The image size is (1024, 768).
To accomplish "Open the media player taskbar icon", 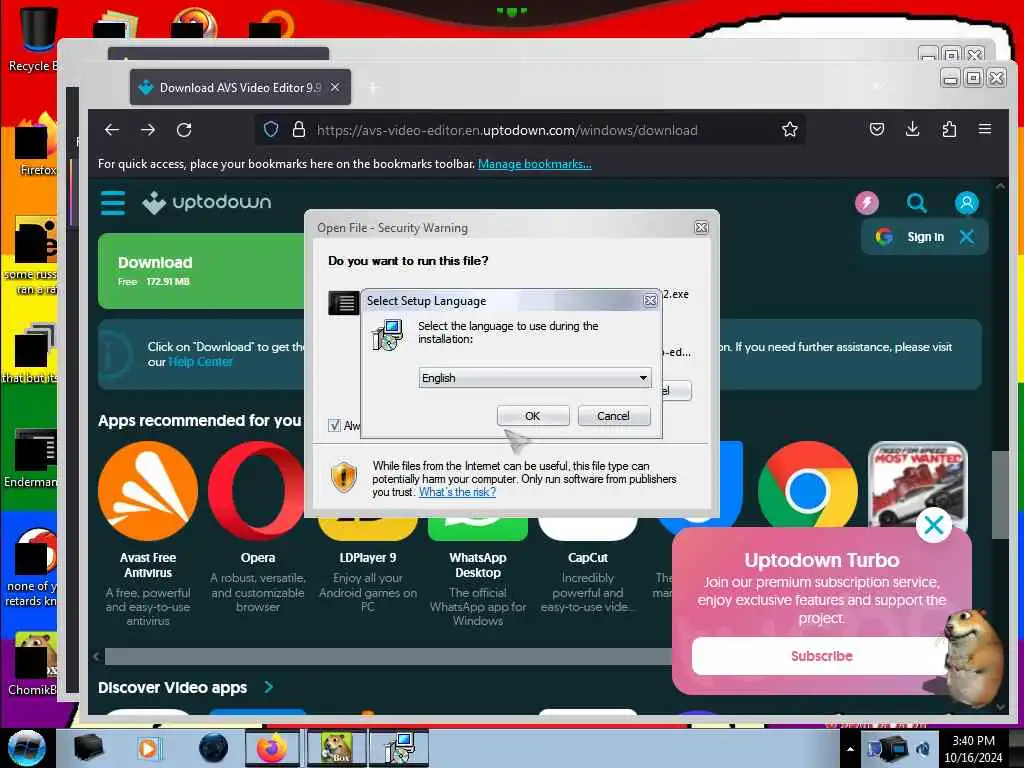I will pos(148,748).
